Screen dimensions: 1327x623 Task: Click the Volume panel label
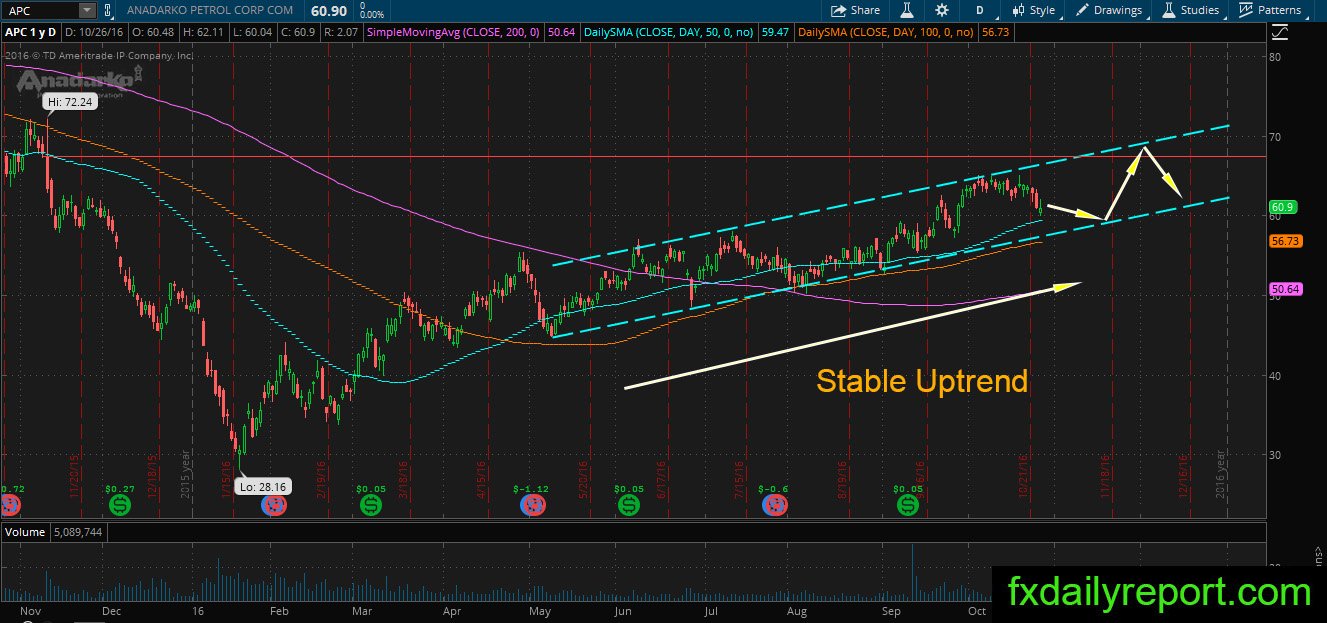(x=24, y=533)
